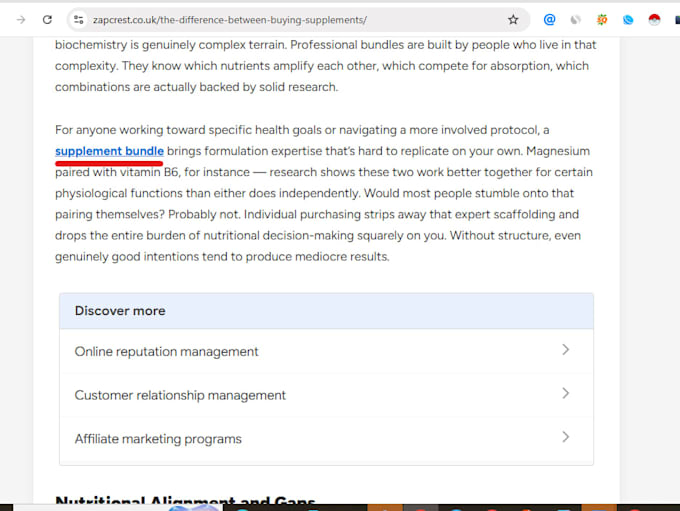Open the orange flower extension icon
The image size is (680, 511).
point(602,20)
